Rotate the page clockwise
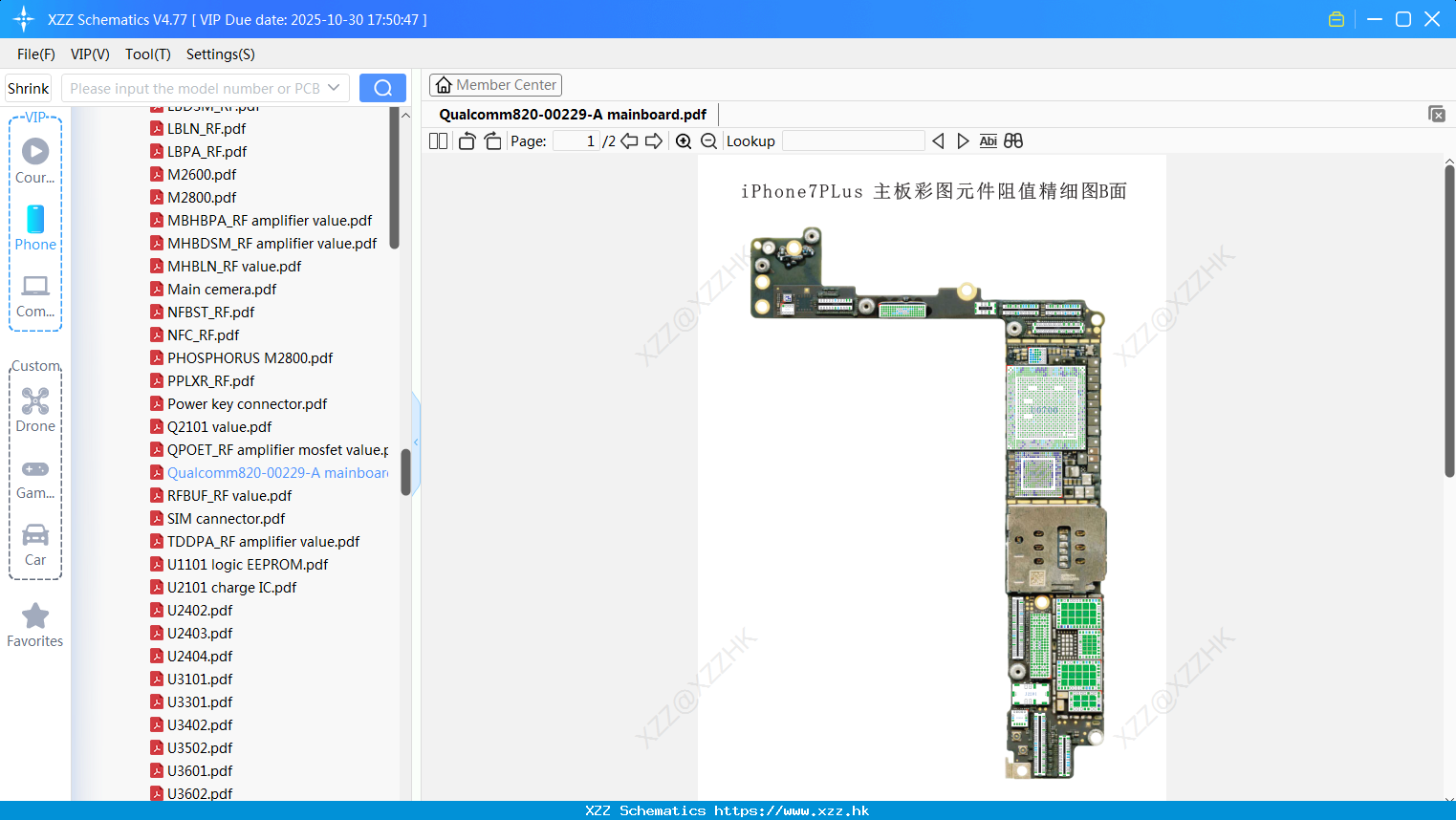 492,141
